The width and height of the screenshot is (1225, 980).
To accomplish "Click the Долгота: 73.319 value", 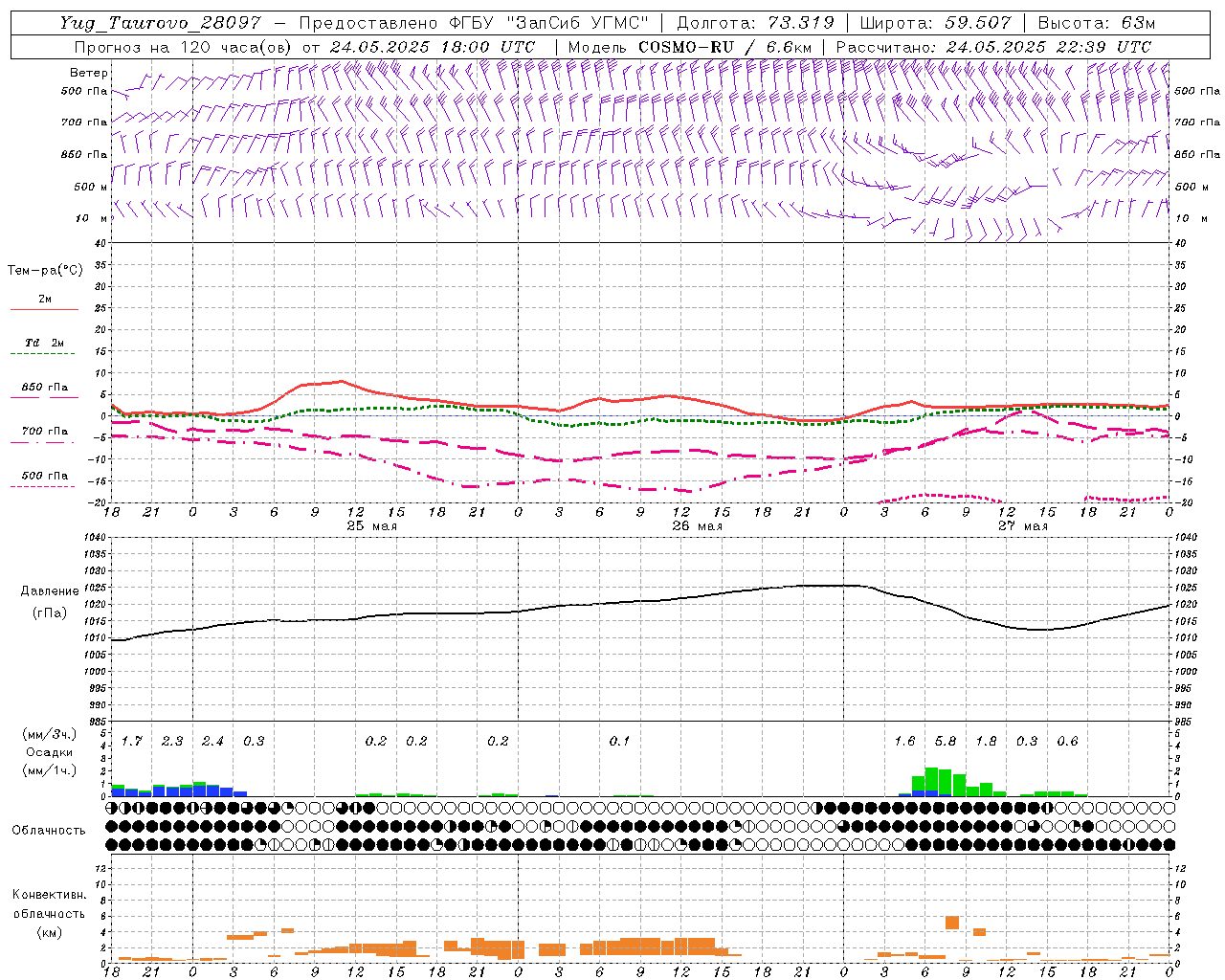I will click(755, 23).
